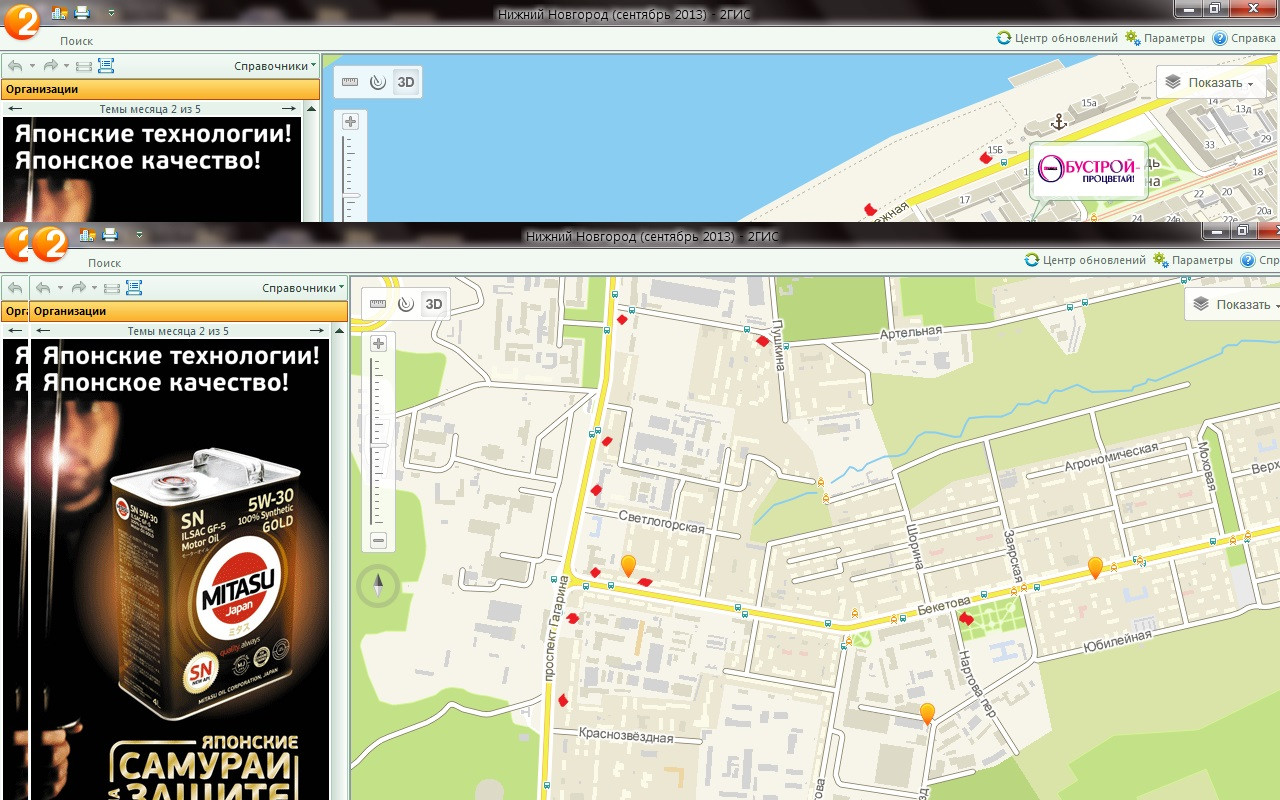Image resolution: width=1280 pixels, height=800 pixels.
Task: Activate radius search tool on lower map
Action: (405, 304)
